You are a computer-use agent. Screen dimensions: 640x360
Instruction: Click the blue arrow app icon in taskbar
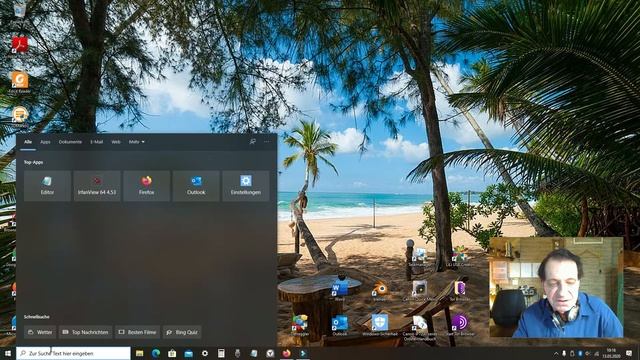point(303,353)
